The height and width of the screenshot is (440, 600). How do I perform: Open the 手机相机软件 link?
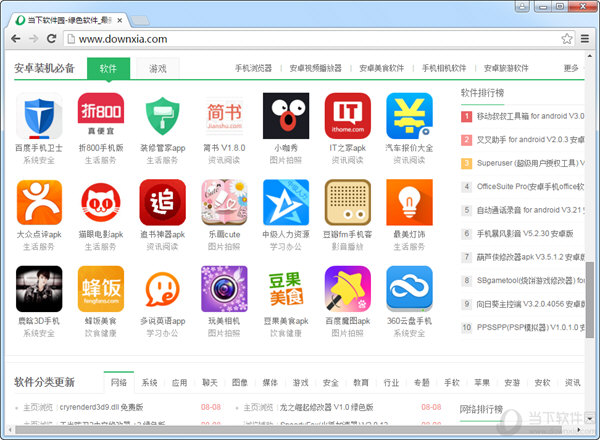(x=444, y=68)
